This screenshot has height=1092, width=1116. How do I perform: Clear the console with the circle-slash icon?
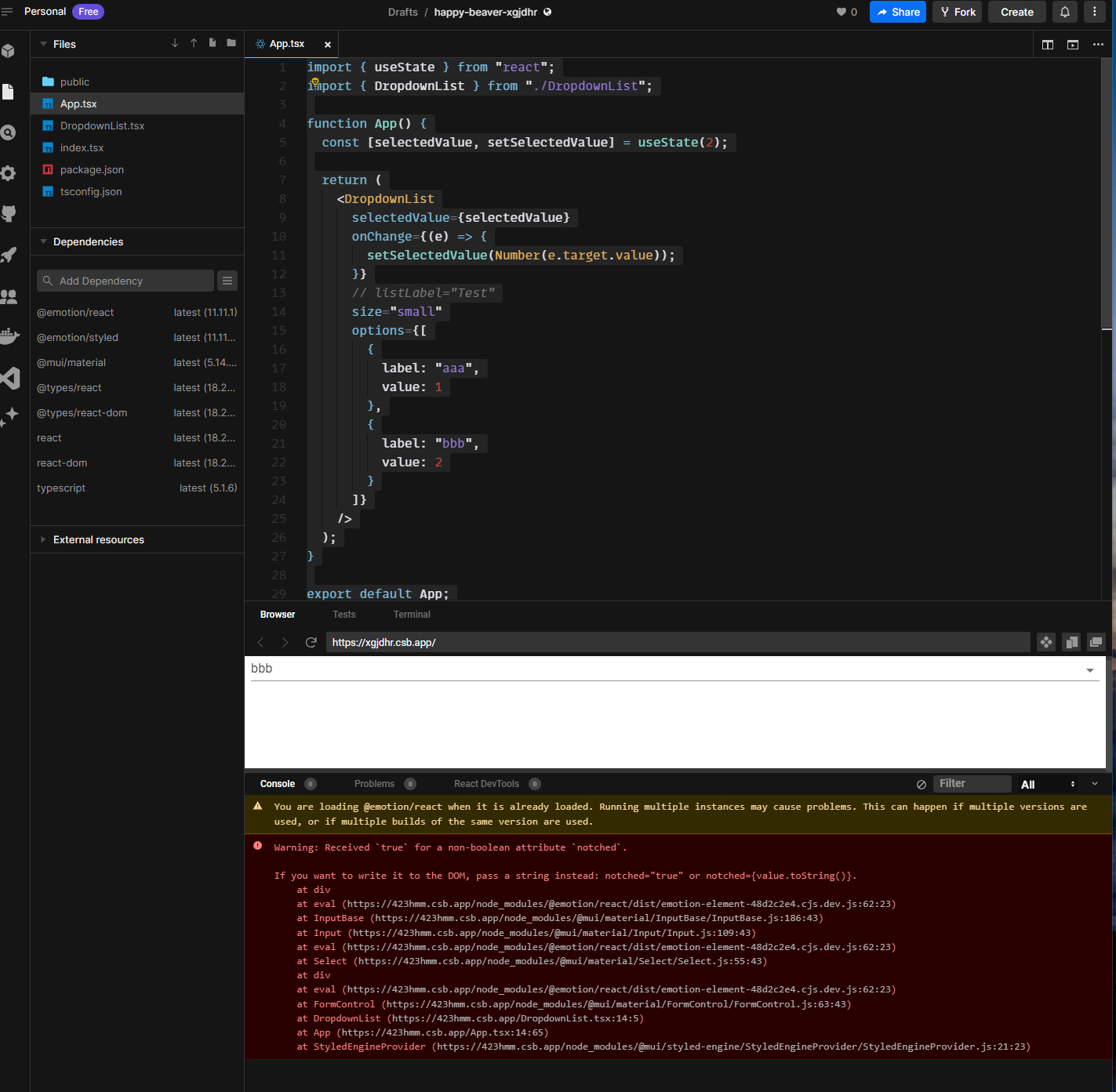click(921, 783)
